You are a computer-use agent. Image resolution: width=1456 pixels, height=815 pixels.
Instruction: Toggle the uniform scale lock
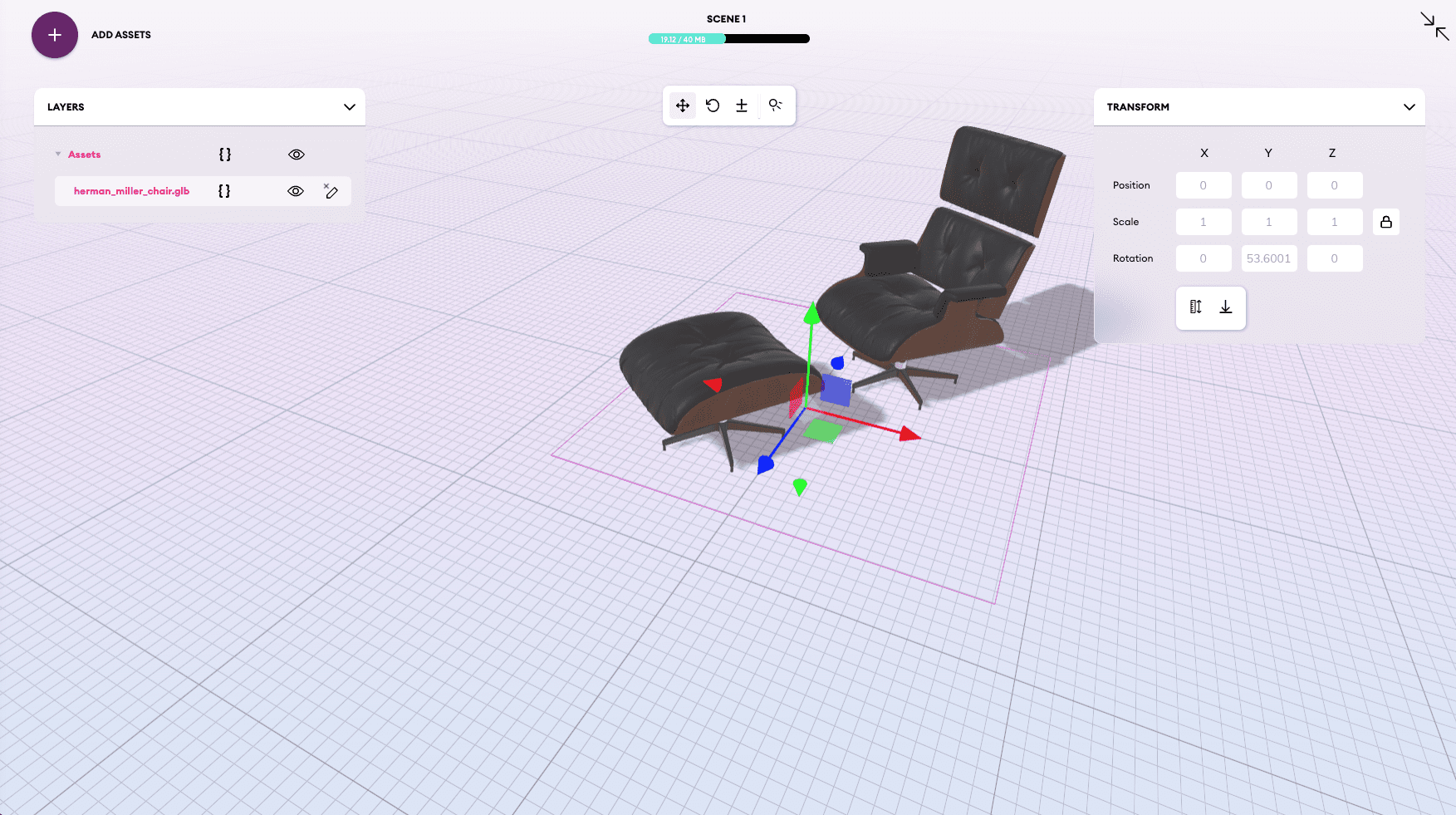coord(1386,222)
